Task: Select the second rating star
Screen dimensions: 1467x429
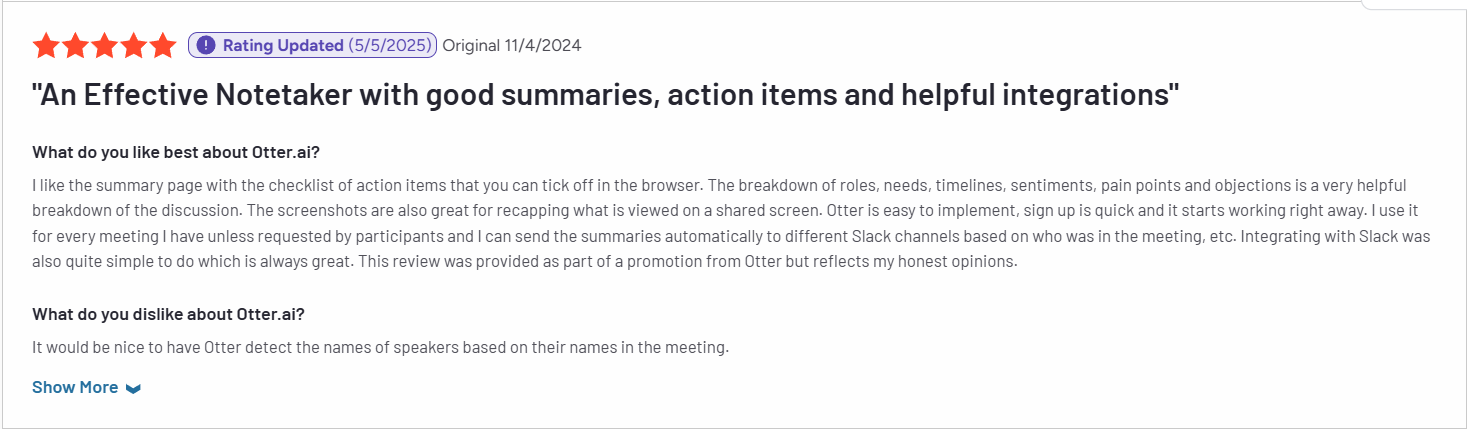Action: 75,45
